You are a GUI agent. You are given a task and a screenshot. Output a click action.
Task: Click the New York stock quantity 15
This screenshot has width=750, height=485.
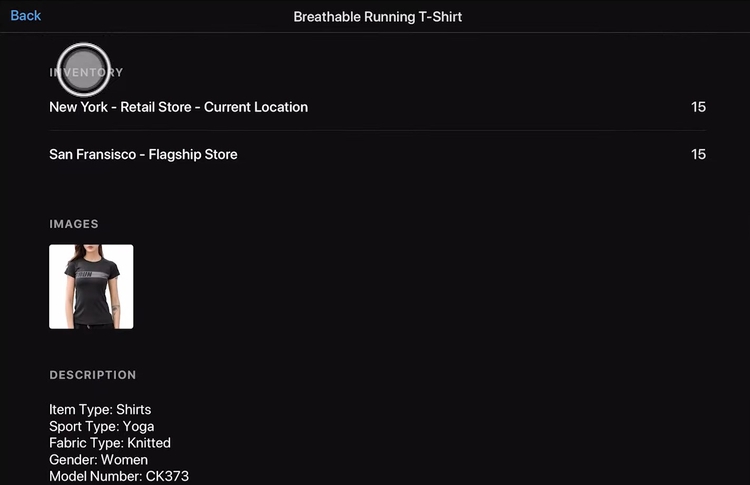pos(698,107)
